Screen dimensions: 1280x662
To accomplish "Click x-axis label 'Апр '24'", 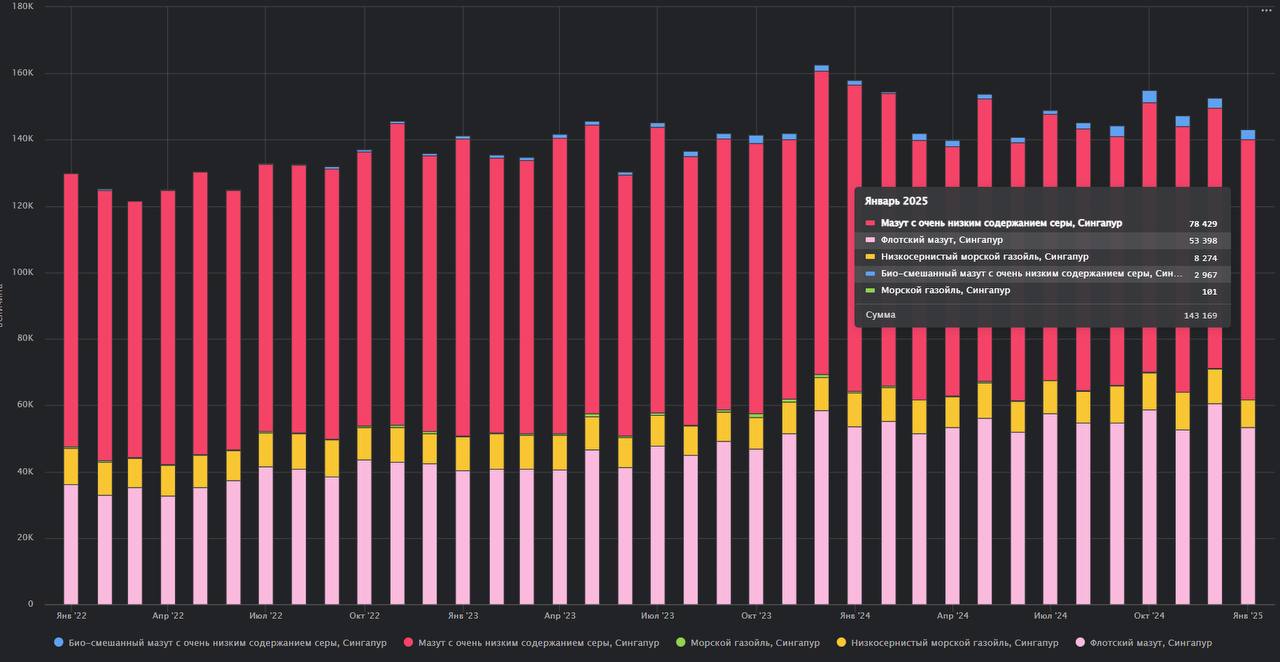I will click(x=953, y=616).
